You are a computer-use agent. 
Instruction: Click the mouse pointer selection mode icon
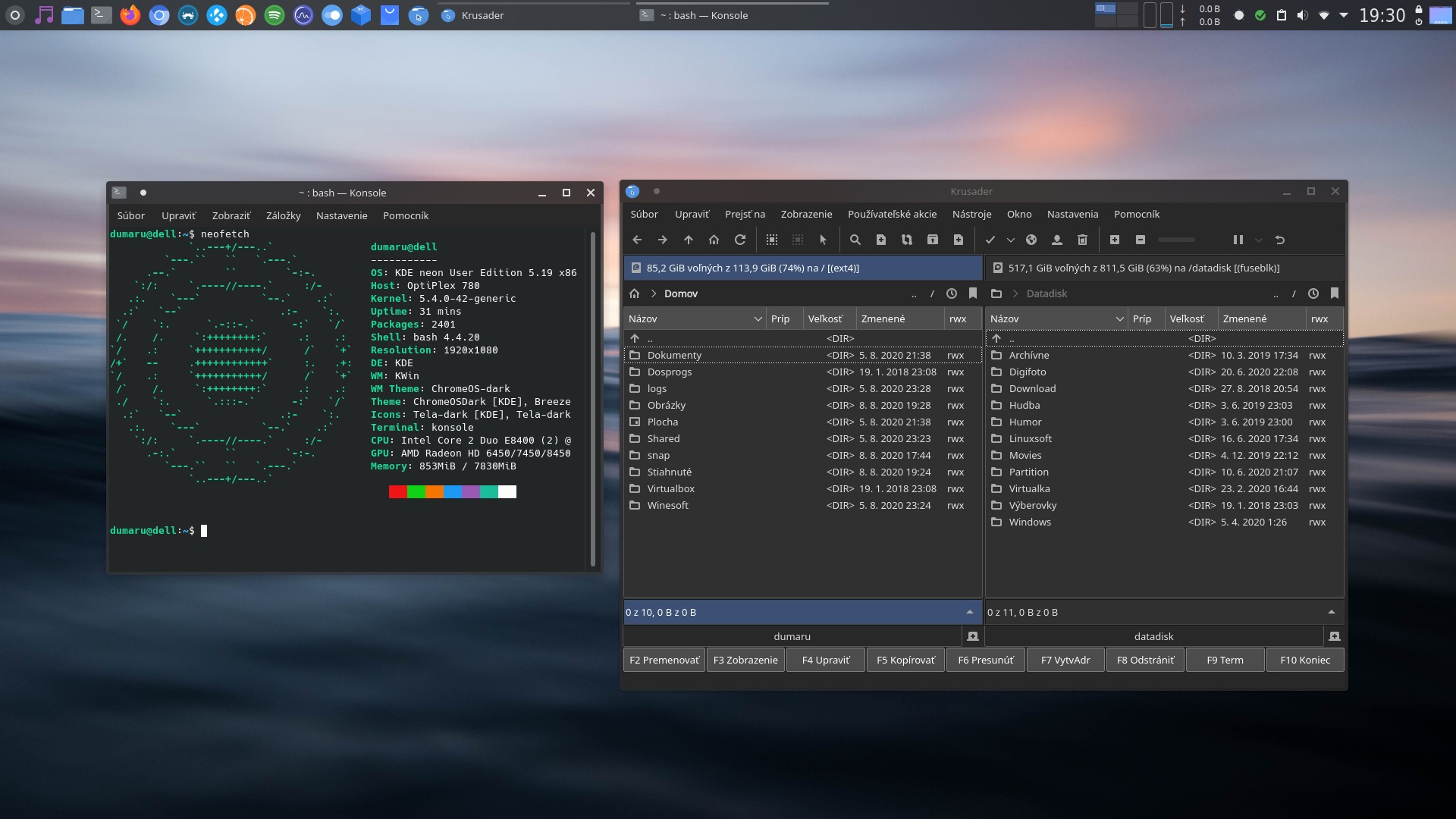(823, 240)
